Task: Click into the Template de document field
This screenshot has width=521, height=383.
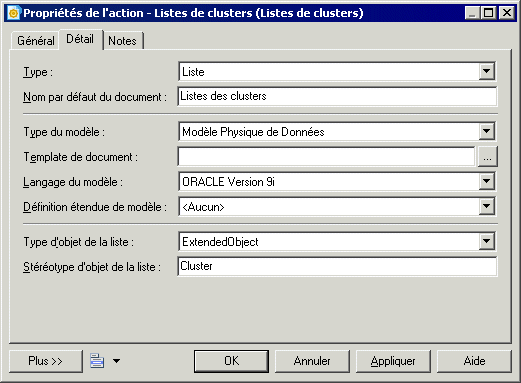Action: click(326, 157)
